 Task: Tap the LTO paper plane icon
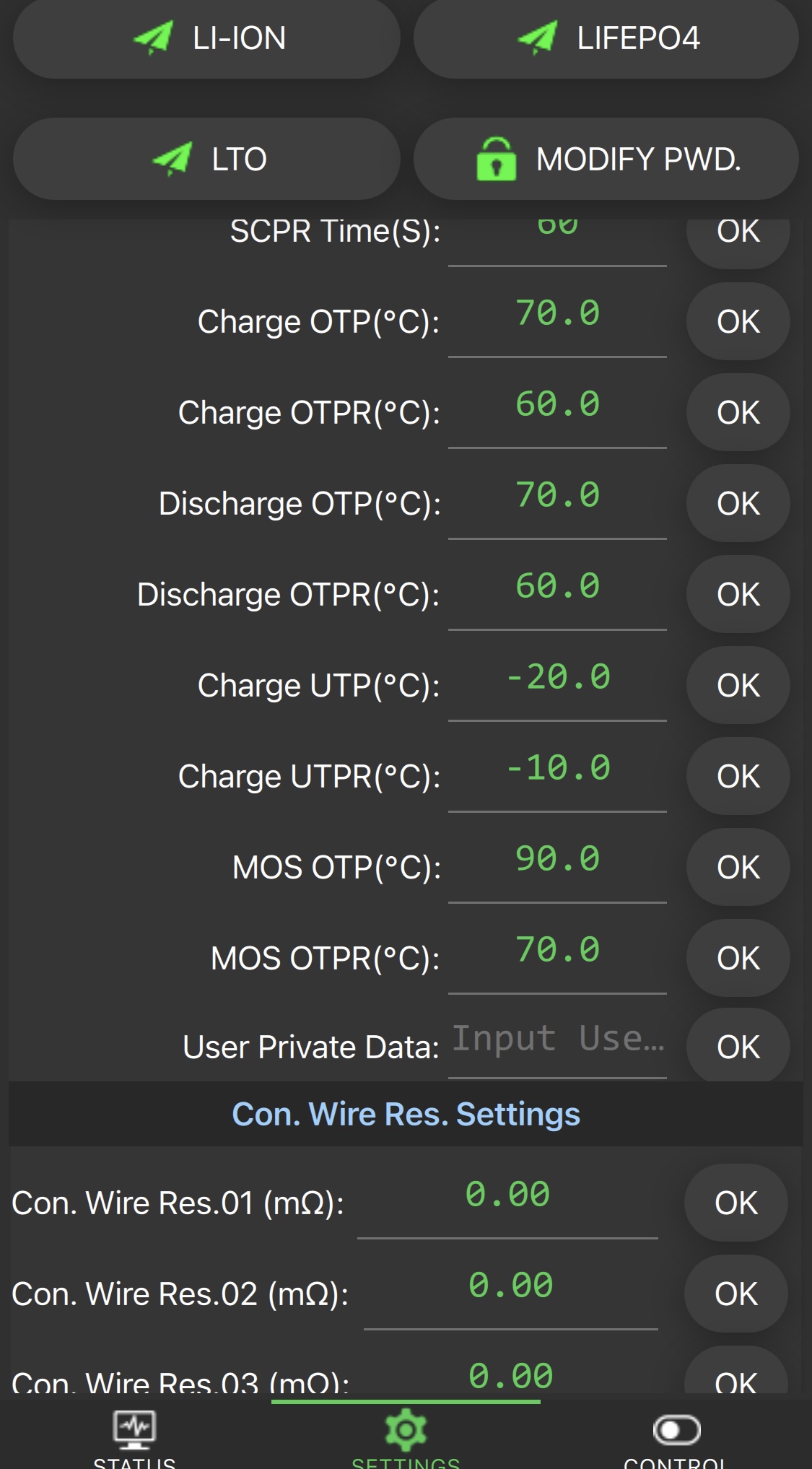pyautogui.click(x=173, y=159)
